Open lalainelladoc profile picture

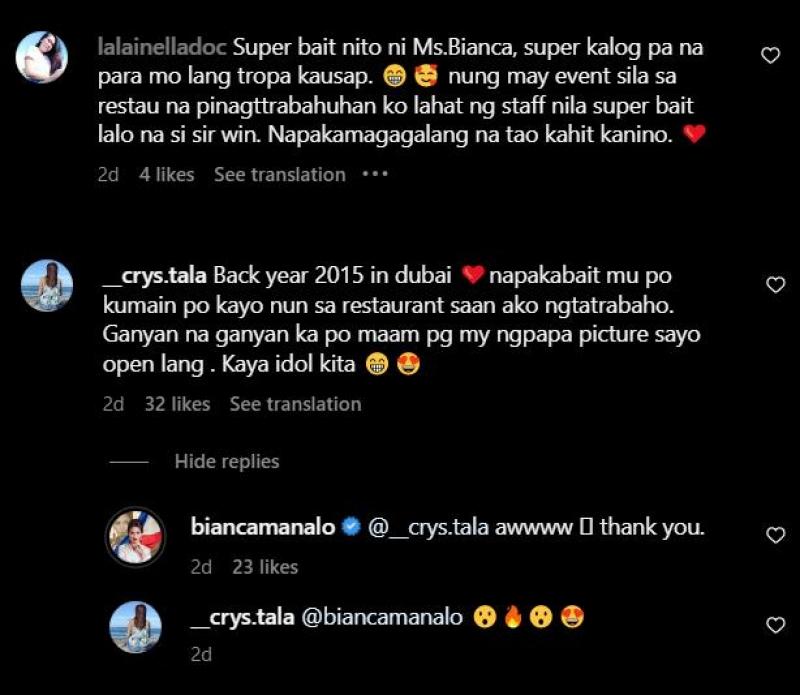(42, 57)
